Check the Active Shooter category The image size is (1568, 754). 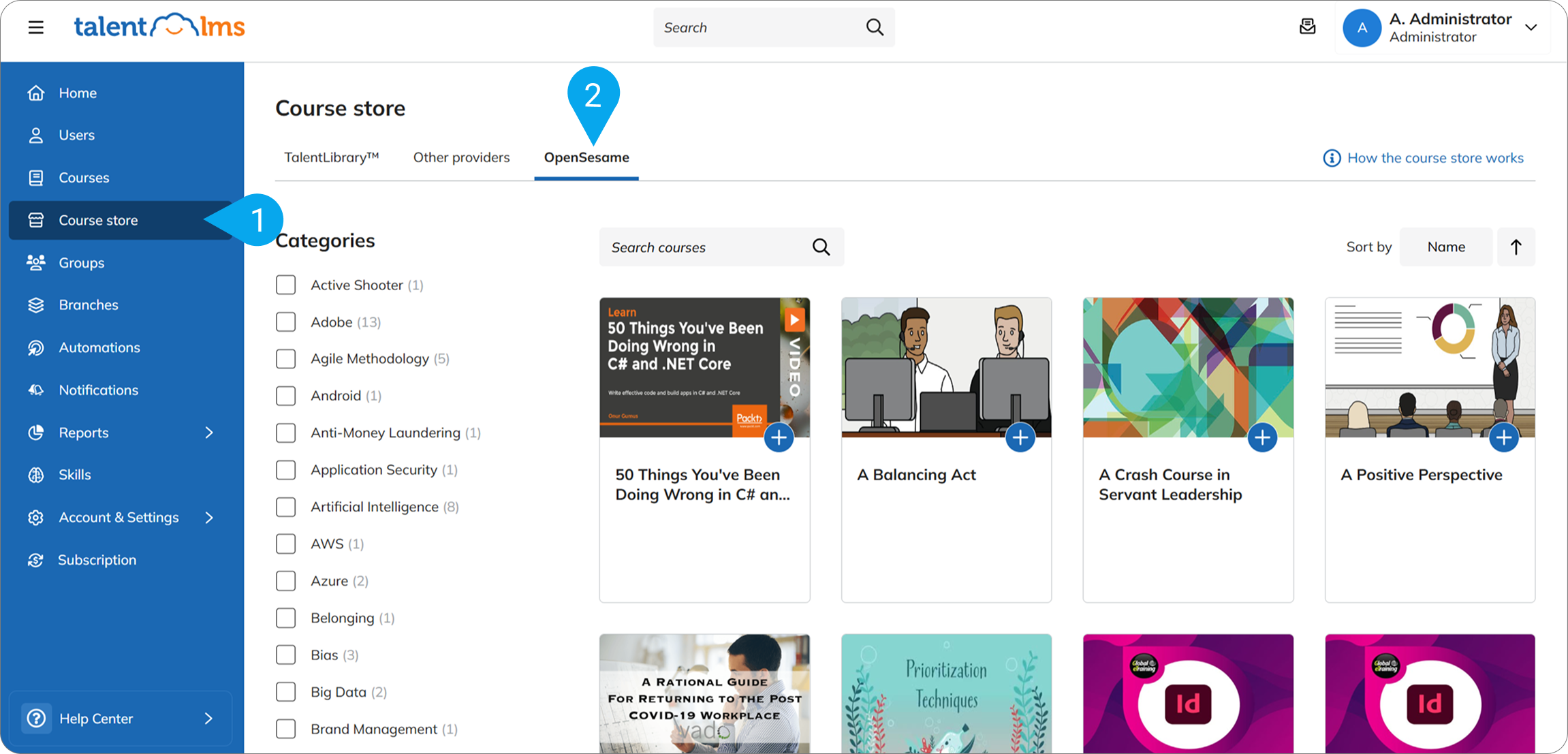click(286, 285)
